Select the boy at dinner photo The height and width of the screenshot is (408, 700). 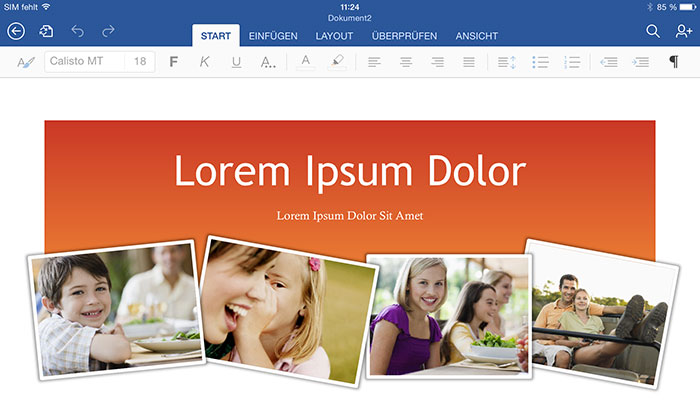[116, 310]
